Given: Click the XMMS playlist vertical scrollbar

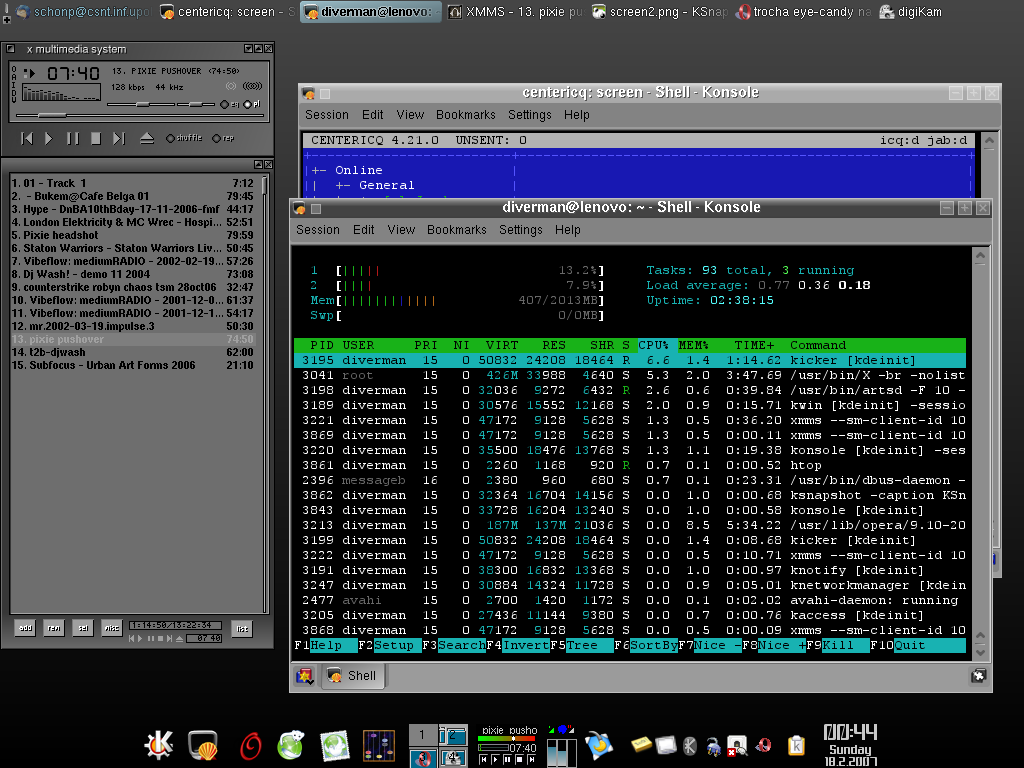Looking at the screenshot, I should pos(264,392).
